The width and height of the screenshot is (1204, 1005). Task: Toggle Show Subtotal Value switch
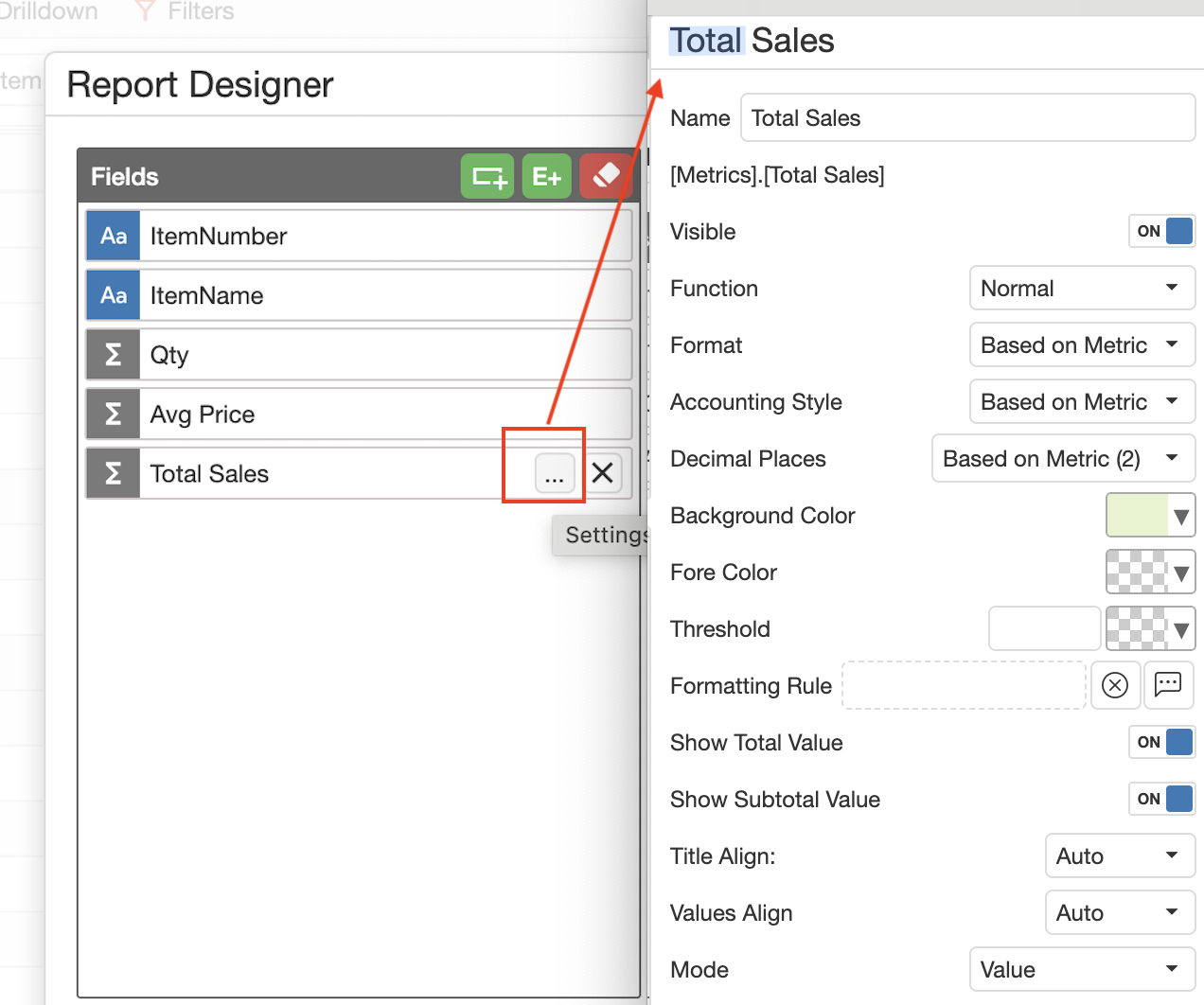coord(1161,799)
